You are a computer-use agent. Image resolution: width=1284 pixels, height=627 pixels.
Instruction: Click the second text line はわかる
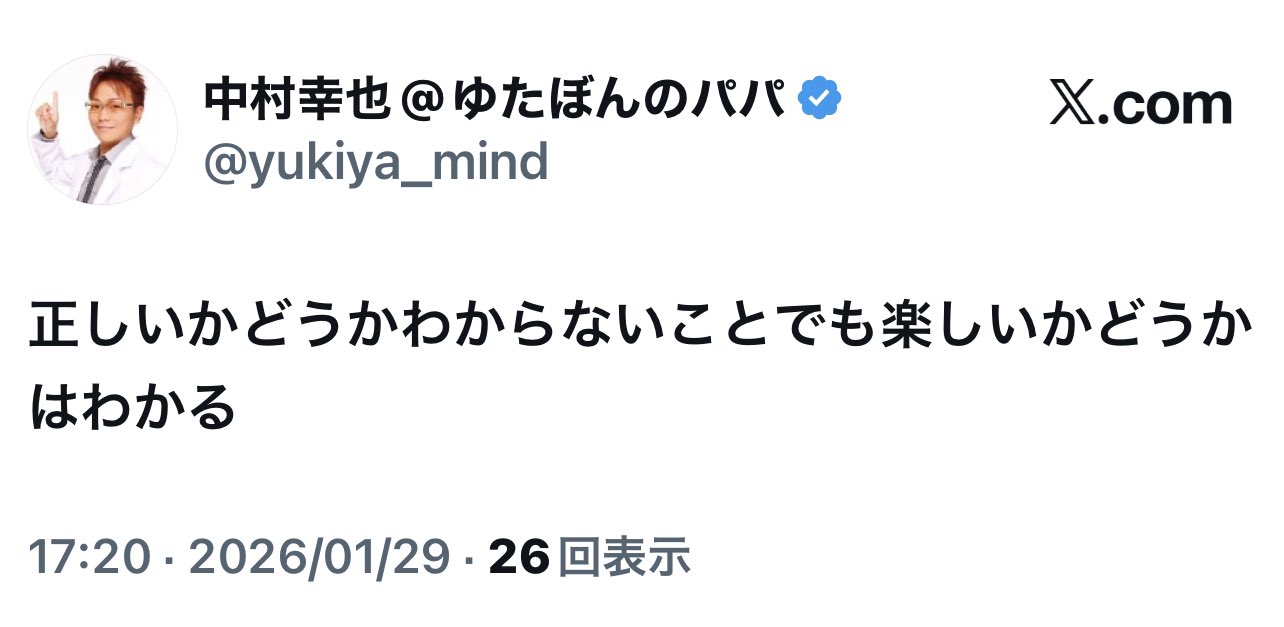pyautogui.click(x=133, y=407)
